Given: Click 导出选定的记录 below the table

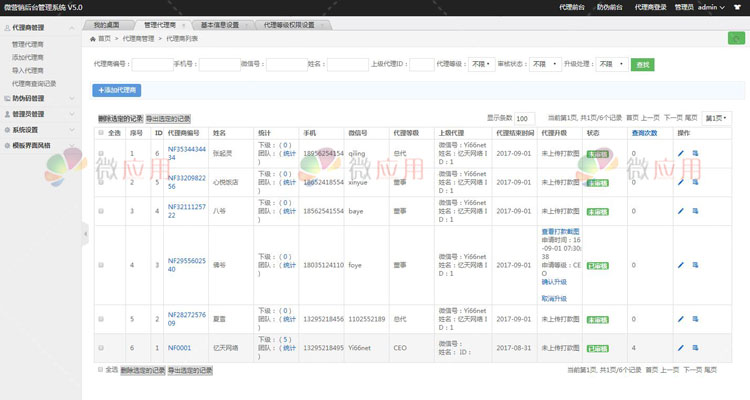Looking at the screenshot, I should click(x=190, y=370).
